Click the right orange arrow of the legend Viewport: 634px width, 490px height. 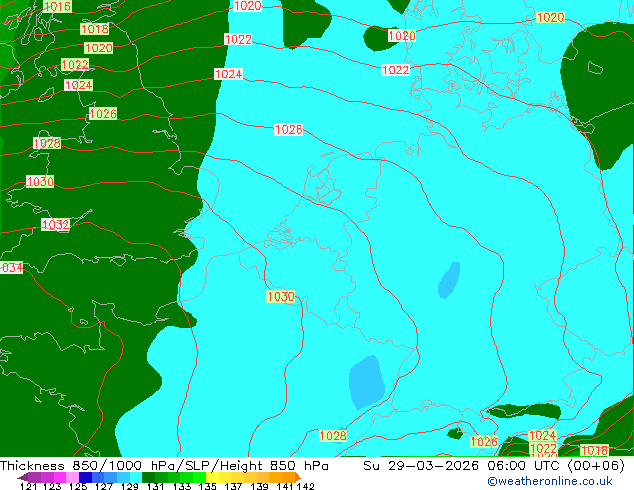298,477
